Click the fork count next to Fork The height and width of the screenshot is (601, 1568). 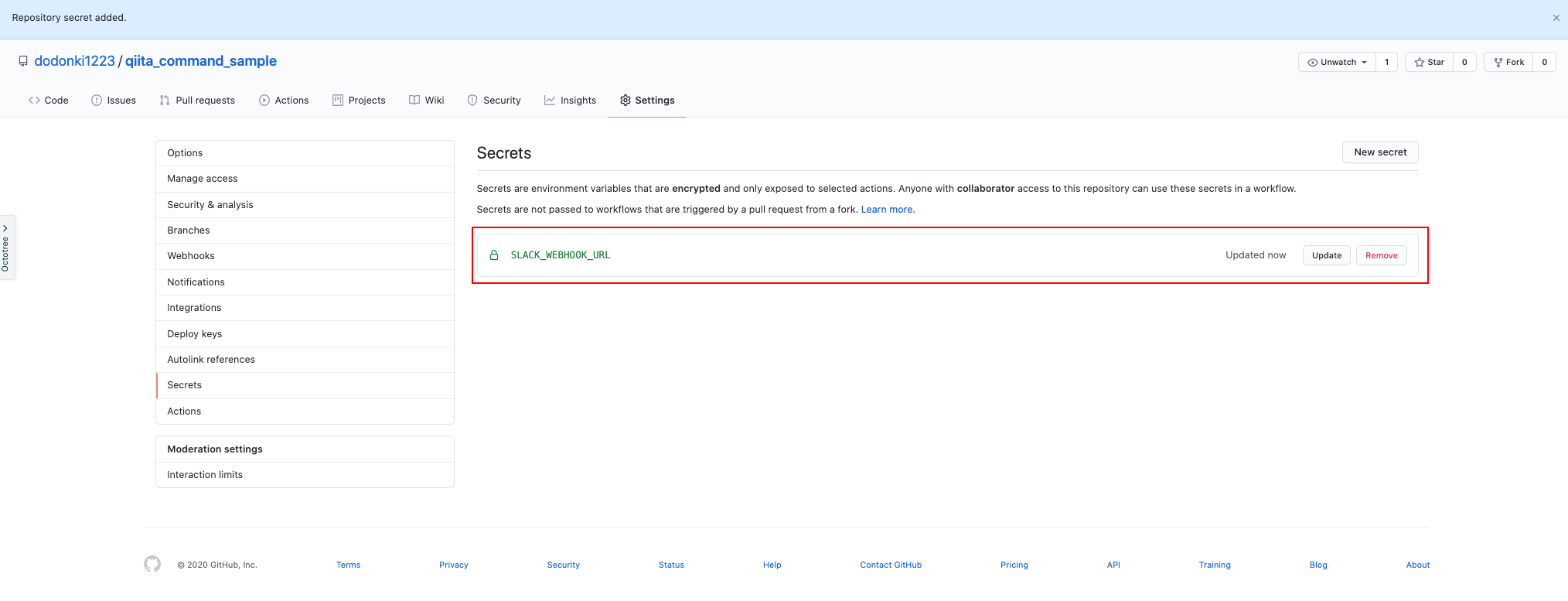point(1544,62)
